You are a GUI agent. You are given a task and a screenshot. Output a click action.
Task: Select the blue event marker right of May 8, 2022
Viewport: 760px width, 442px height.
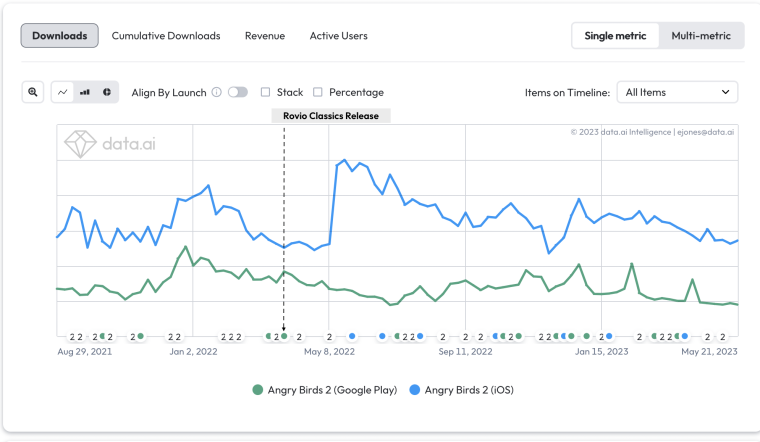[352, 336]
